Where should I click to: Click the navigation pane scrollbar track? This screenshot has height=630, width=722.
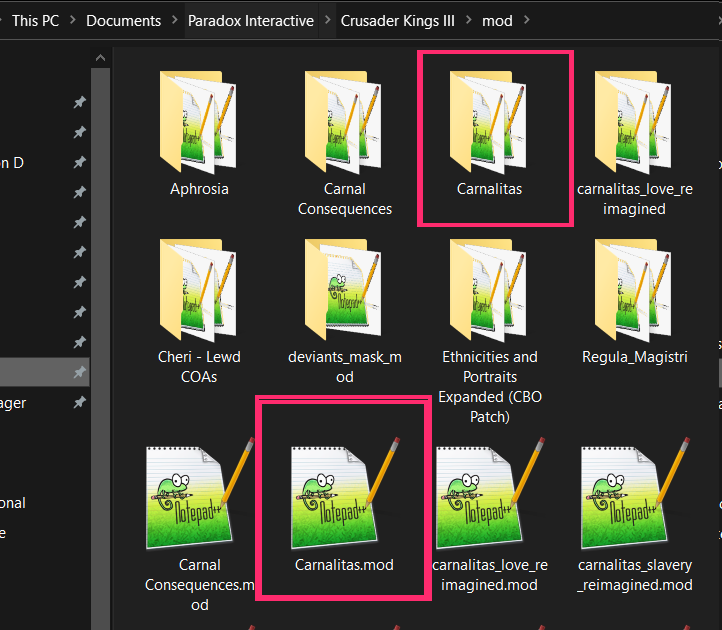(100, 348)
